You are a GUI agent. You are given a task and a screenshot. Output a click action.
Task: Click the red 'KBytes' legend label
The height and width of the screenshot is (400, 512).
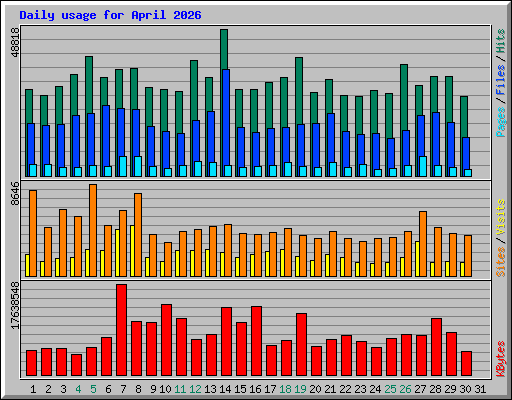(501, 359)
